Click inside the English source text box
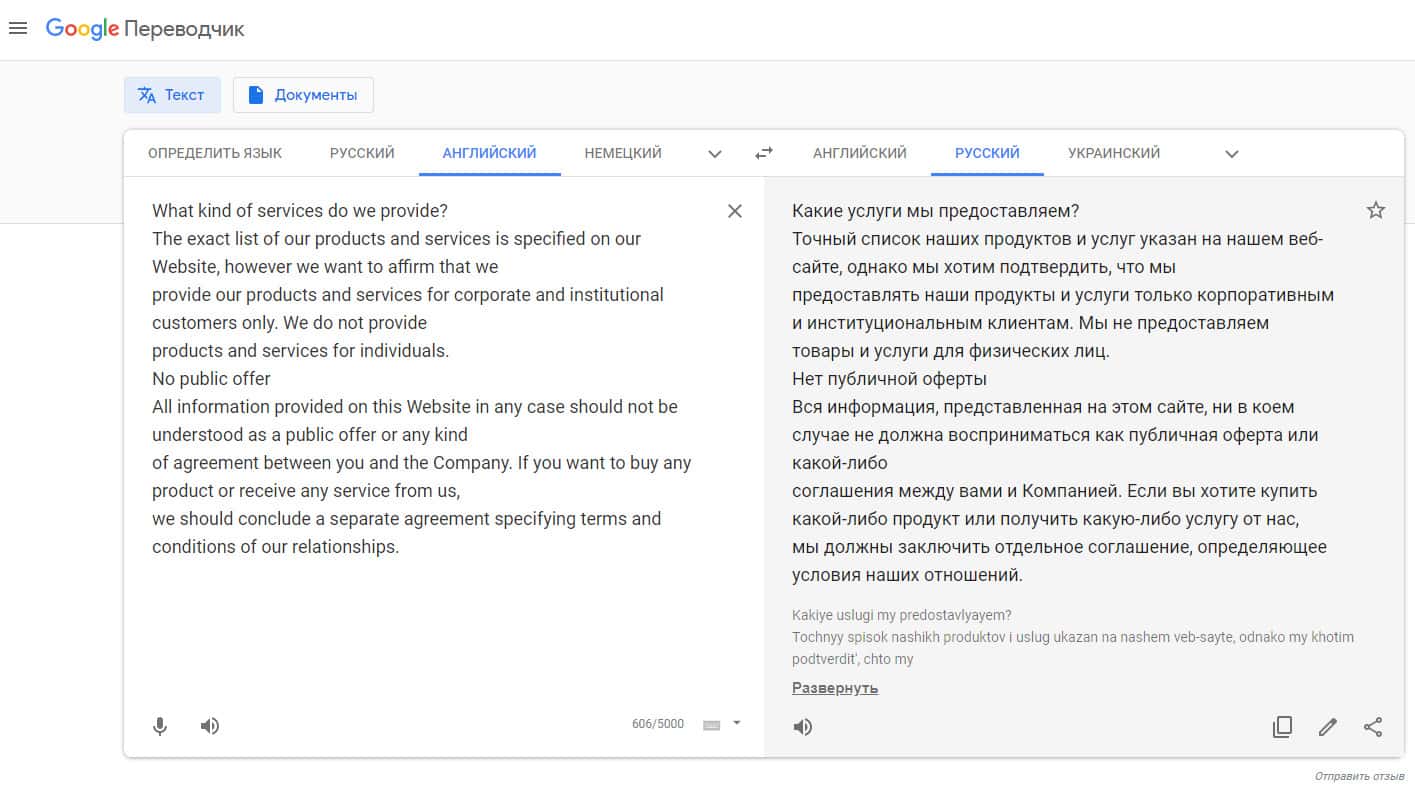 [x=420, y=620]
